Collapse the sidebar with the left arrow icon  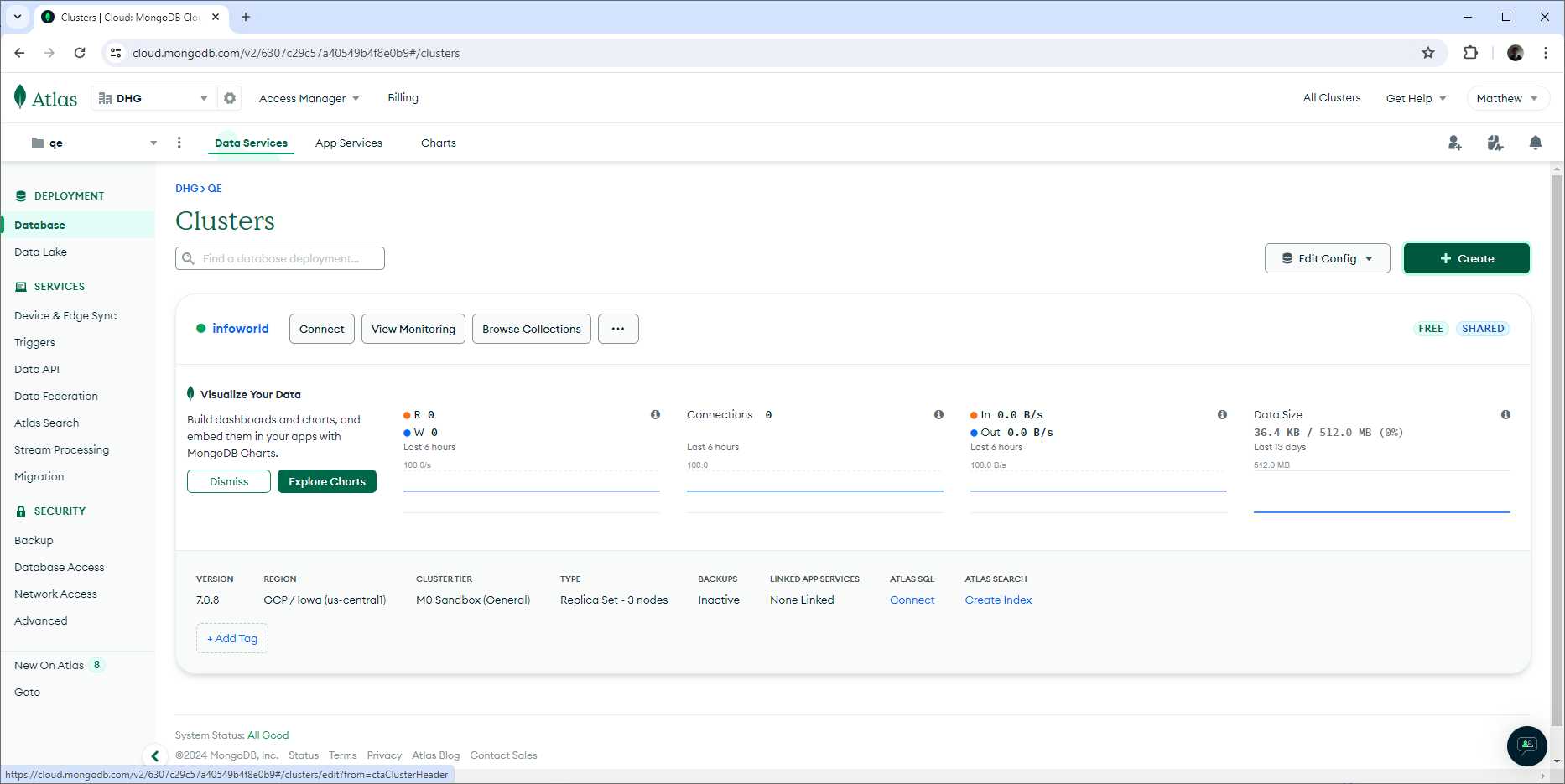[156, 755]
